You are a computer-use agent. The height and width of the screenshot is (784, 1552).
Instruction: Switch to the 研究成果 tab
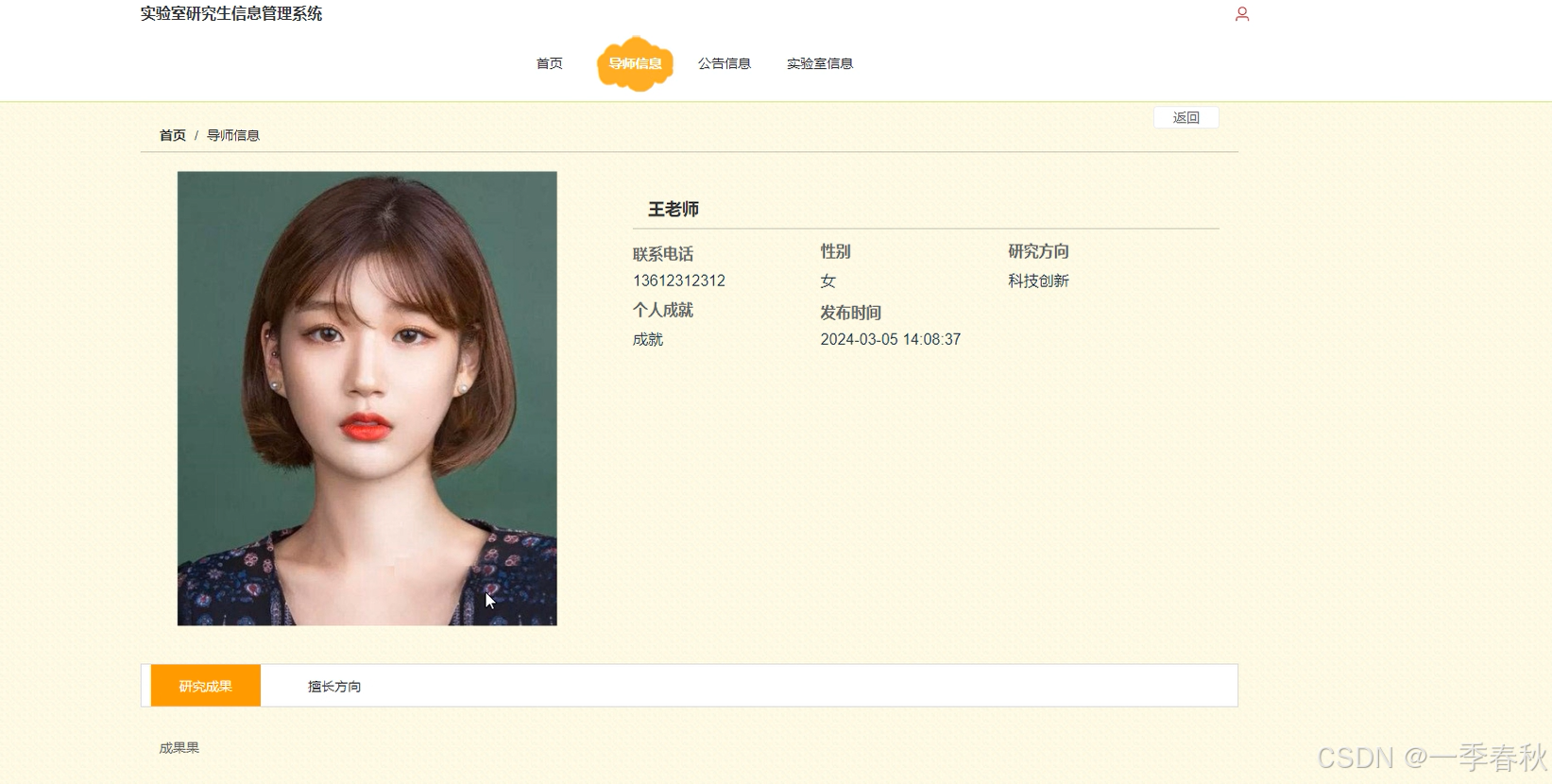[206, 686]
